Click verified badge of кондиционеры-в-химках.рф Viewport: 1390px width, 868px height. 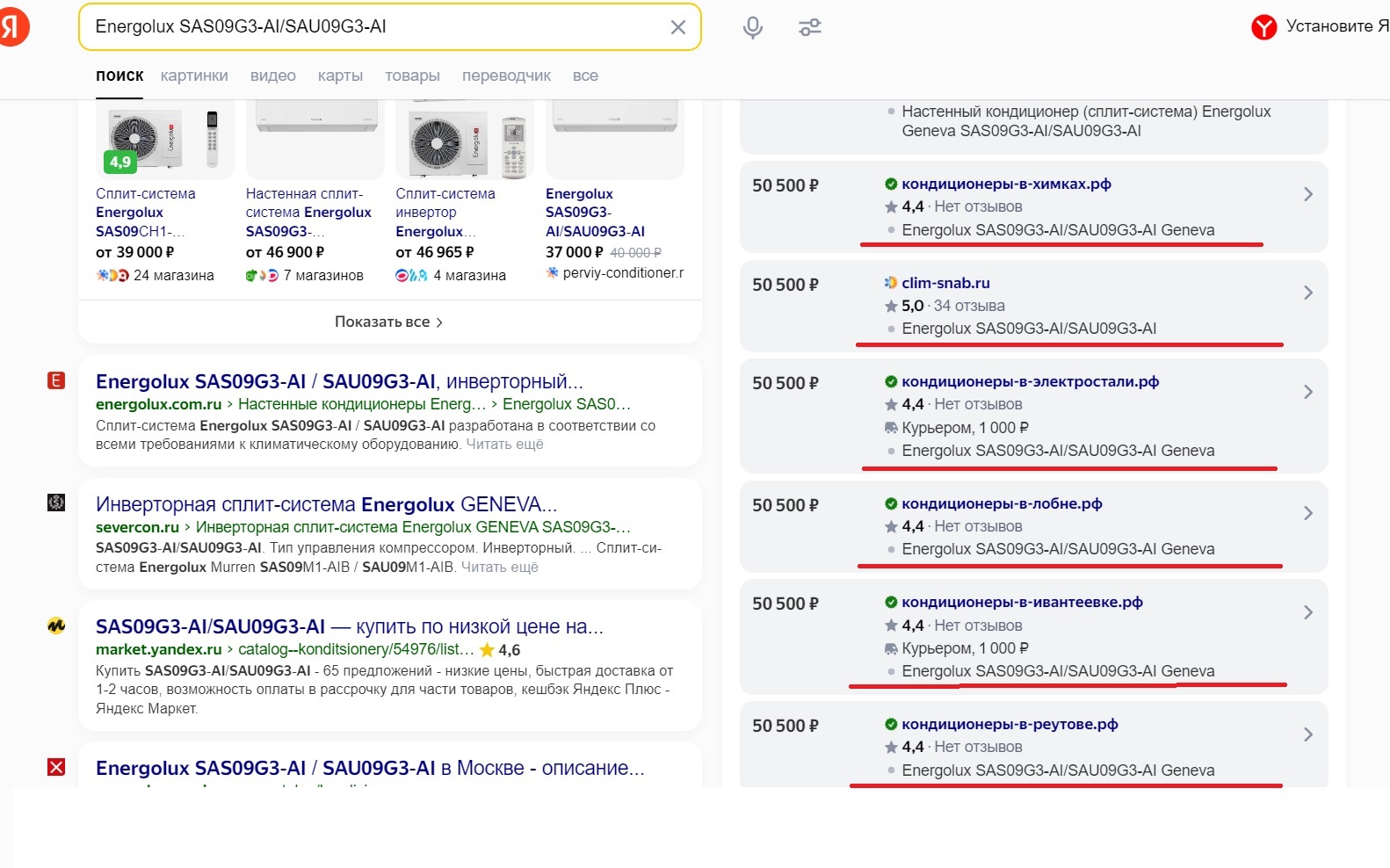pos(891,184)
